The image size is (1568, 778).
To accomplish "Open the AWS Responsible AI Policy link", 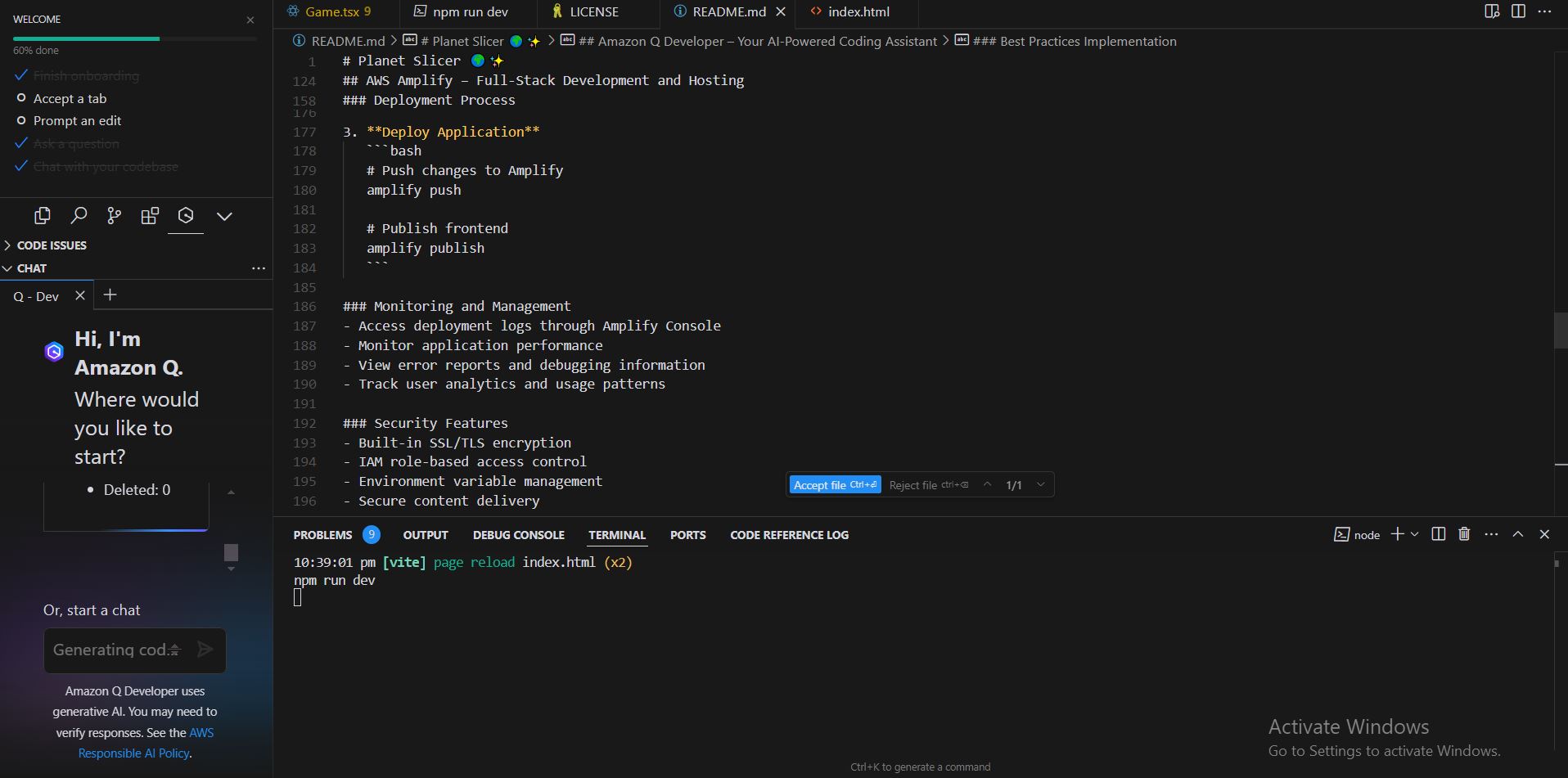I will pos(146,743).
